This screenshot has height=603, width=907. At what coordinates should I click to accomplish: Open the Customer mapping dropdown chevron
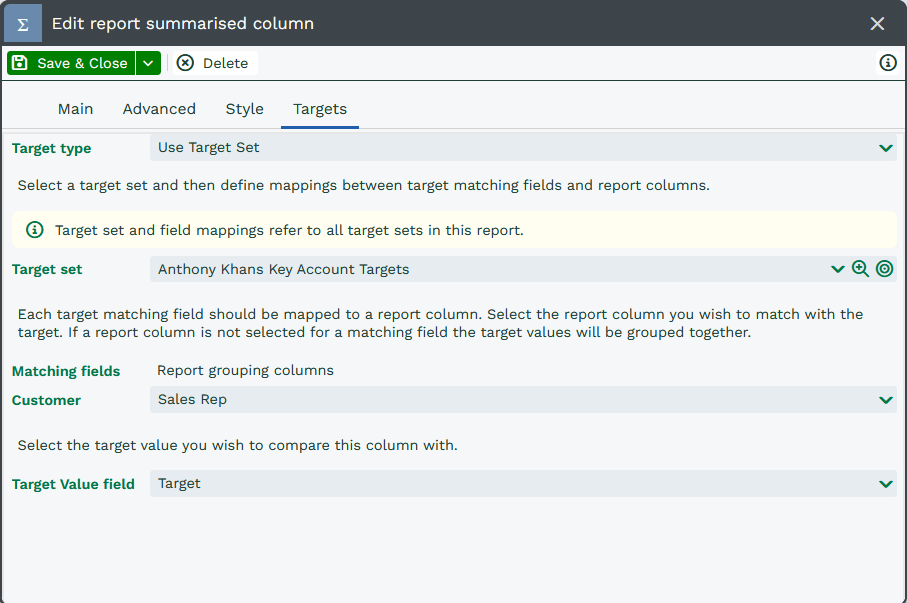click(885, 400)
